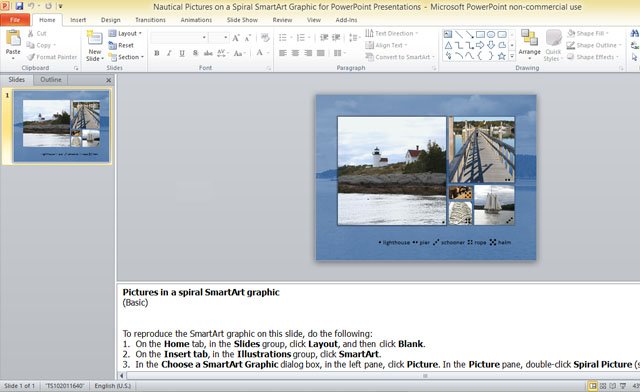Viewport: 640px width, 392px height.
Task: Click Normal view icon in status bar
Action: (593, 386)
